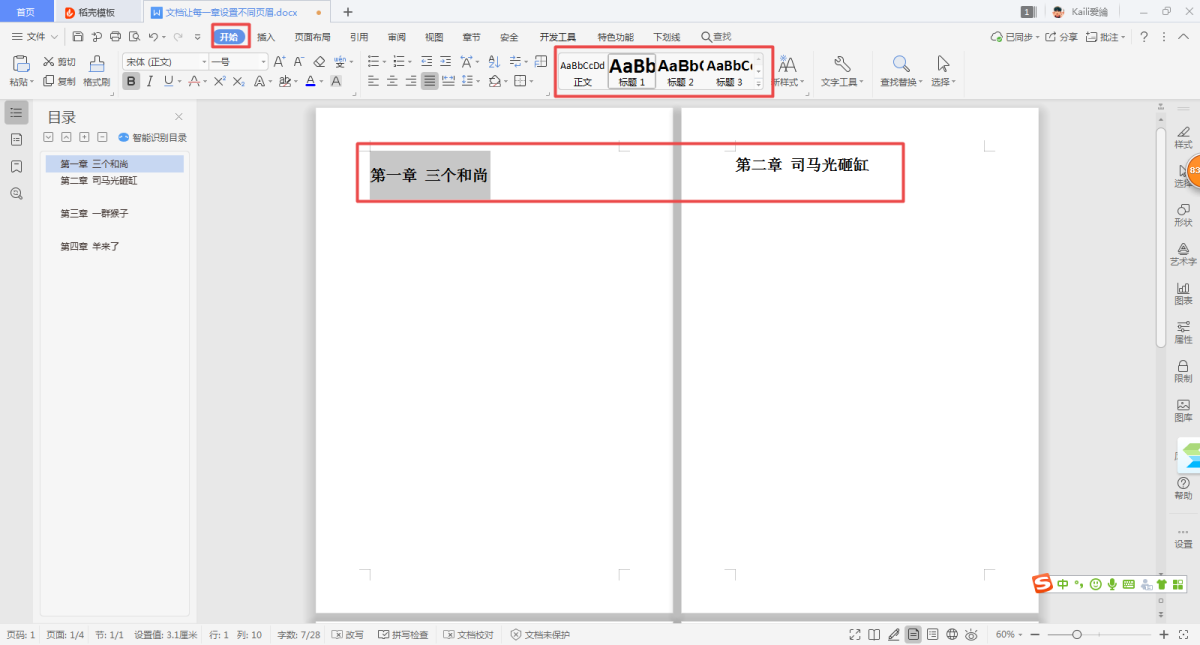Open the zoom percentage 60% dropdown
This screenshot has width=1200, height=645.
click(1010, 635)
